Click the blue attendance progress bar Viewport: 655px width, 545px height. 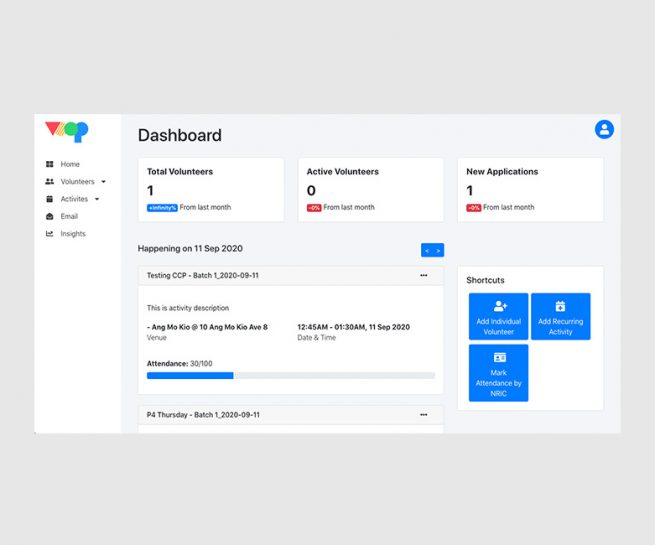coord(190,375)
